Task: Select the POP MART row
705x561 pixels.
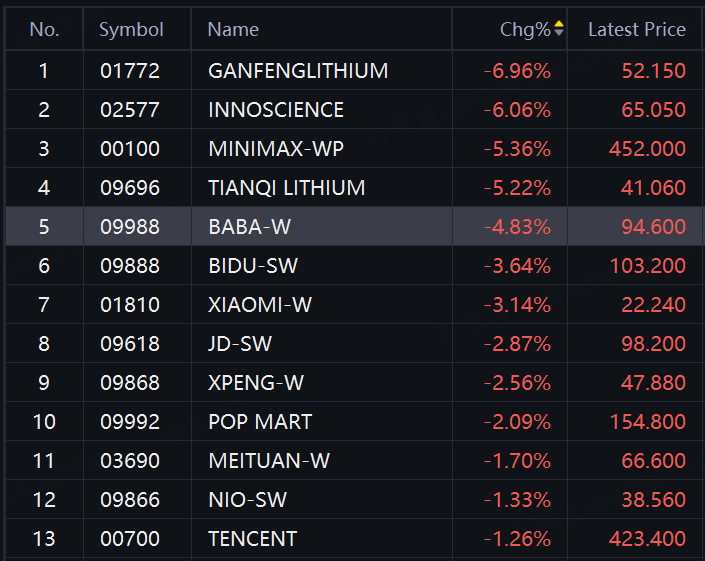Action: pos(355,422)
